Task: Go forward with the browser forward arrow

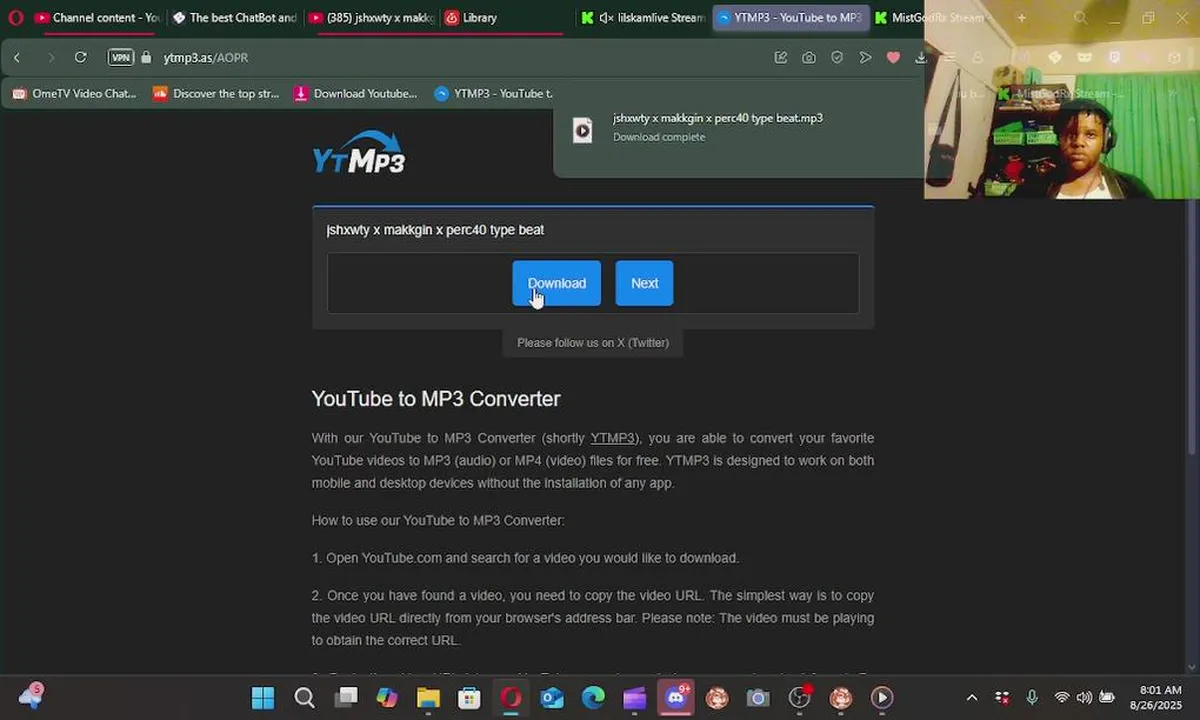Action: 51,58
